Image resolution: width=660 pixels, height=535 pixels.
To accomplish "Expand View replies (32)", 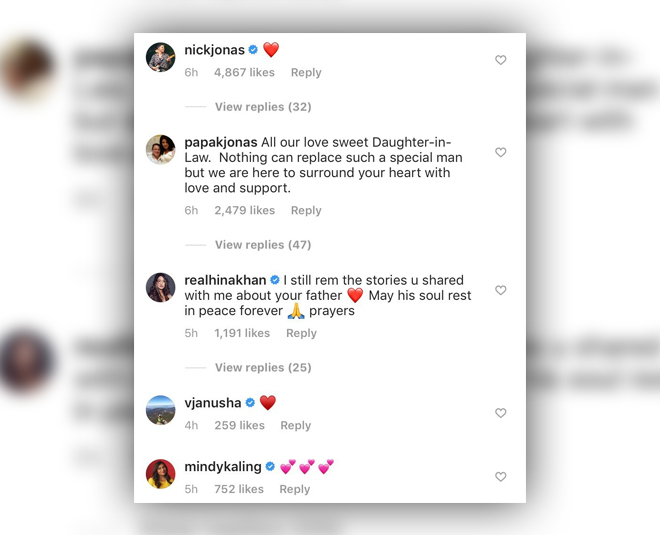I will 263,107.
